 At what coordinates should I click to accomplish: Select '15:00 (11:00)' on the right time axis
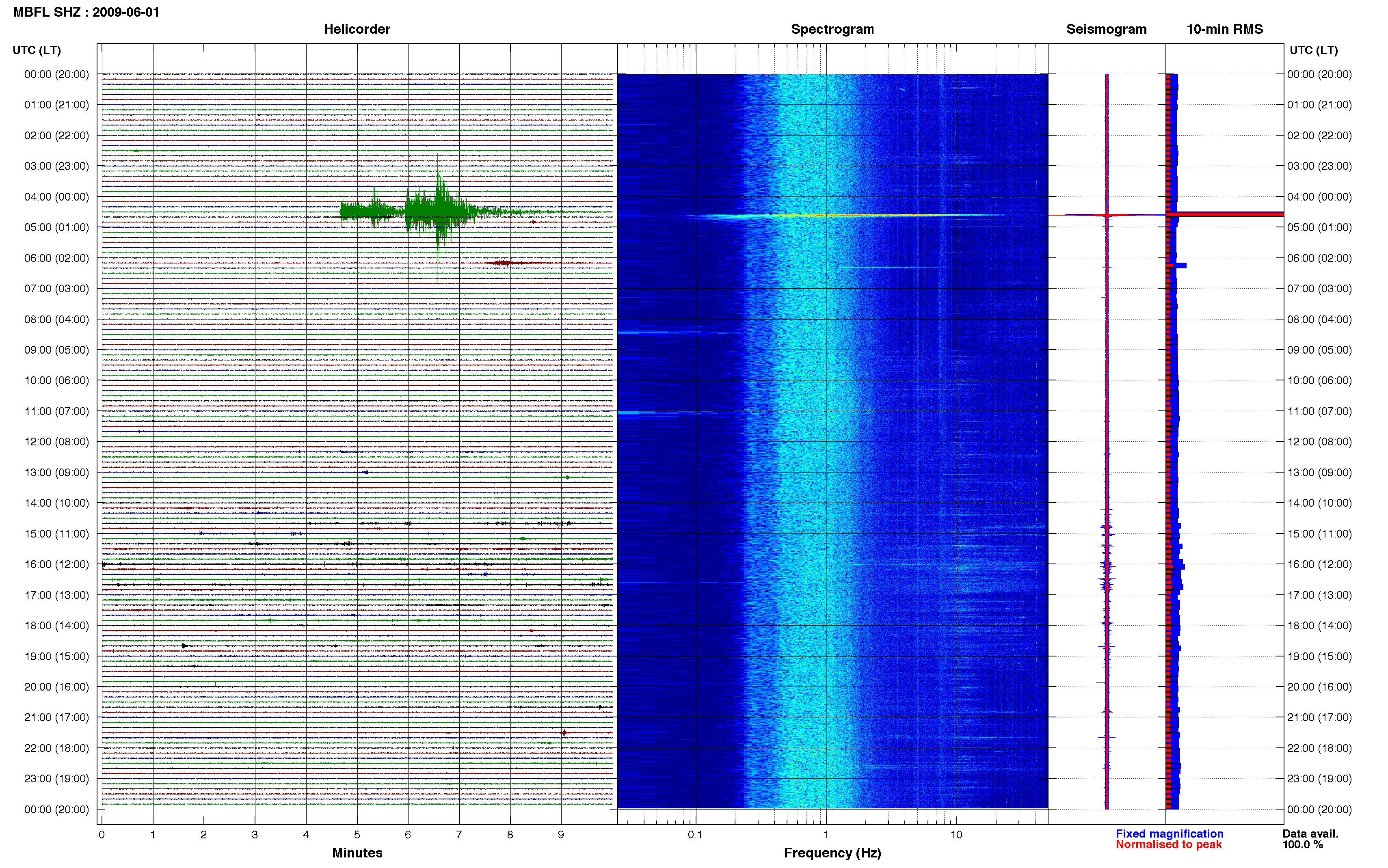[1319, 534]
